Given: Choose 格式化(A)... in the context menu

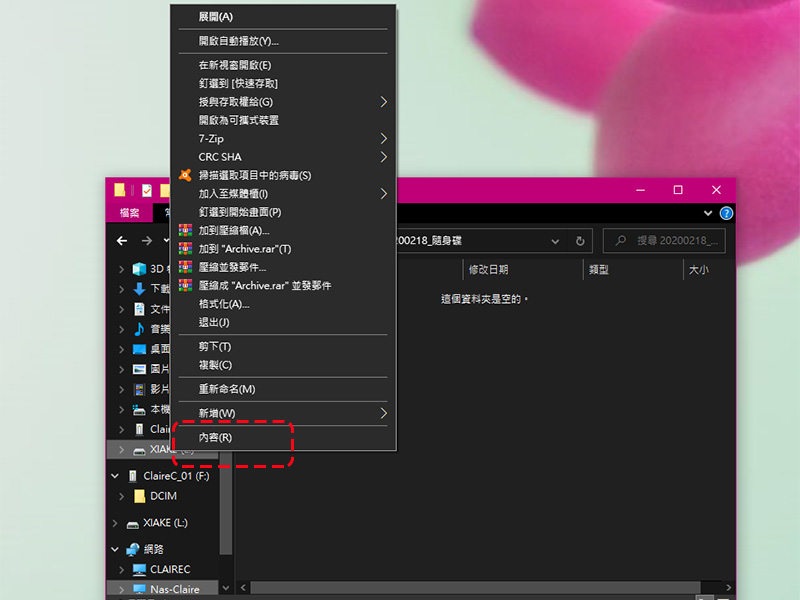Looking at the screenshot, I should (x=283, y=304).
